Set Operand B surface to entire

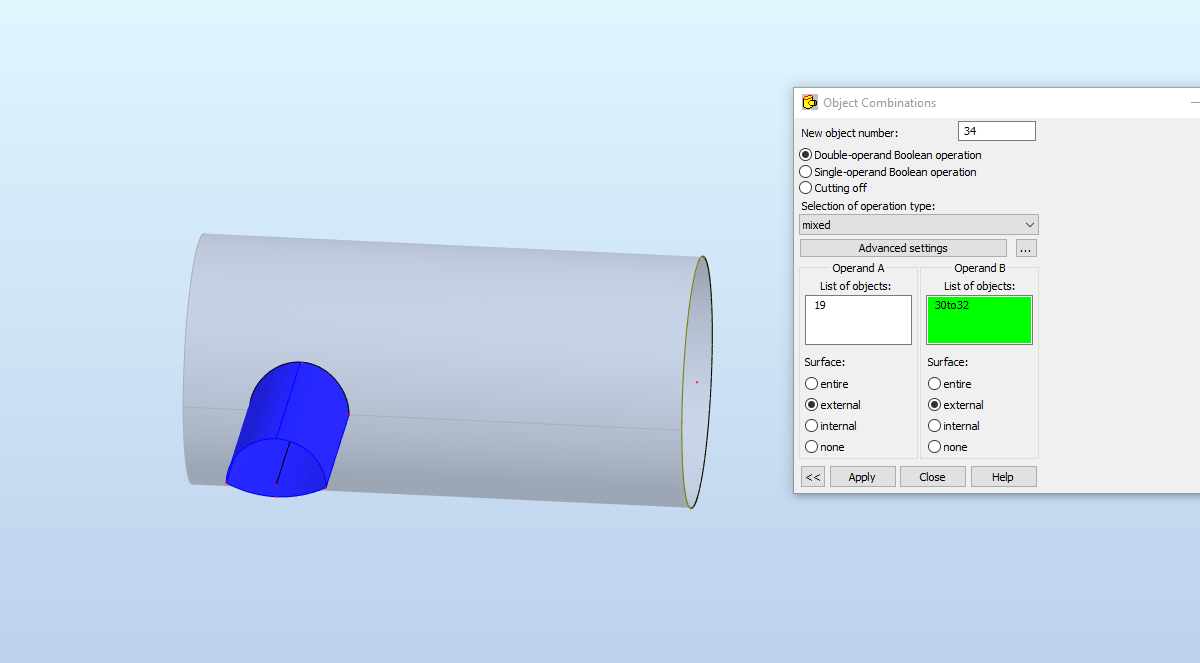pyautogui.click(x=934, y=384)
